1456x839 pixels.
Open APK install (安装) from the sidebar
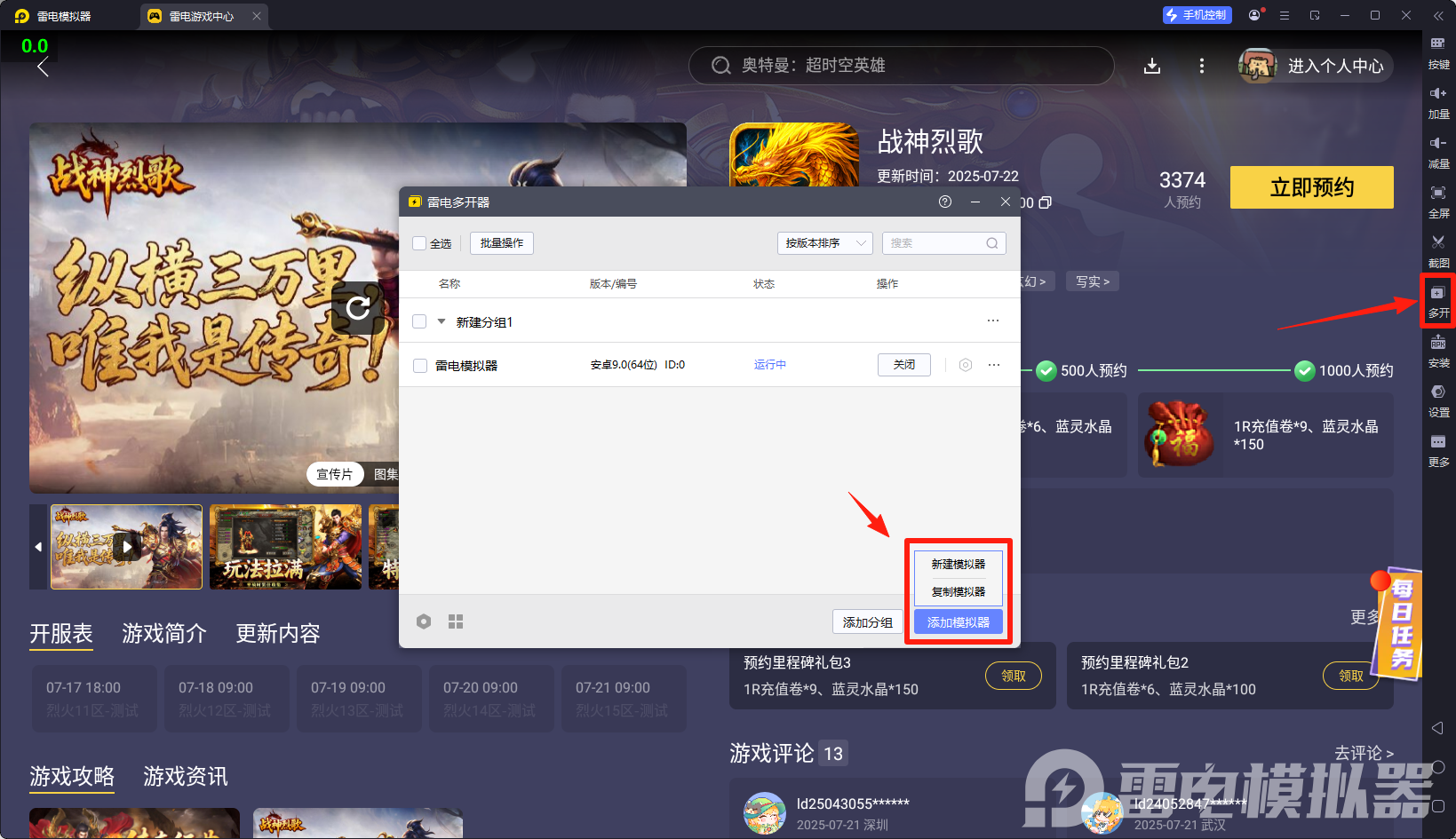click(1439, 350)
